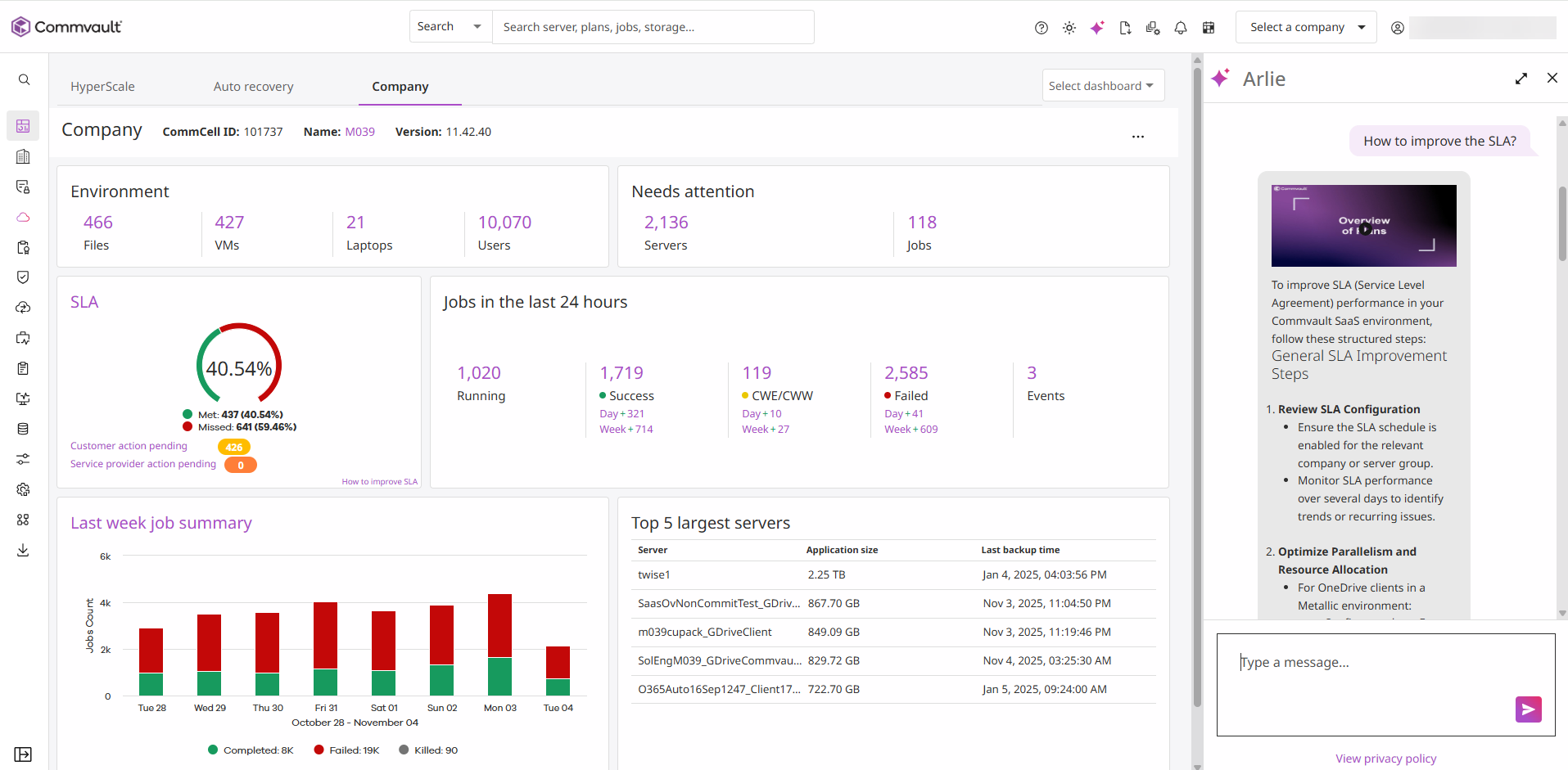Click the Commvault logo
The height and width of the screenshot is (770, 1568).
coord(66,27)
